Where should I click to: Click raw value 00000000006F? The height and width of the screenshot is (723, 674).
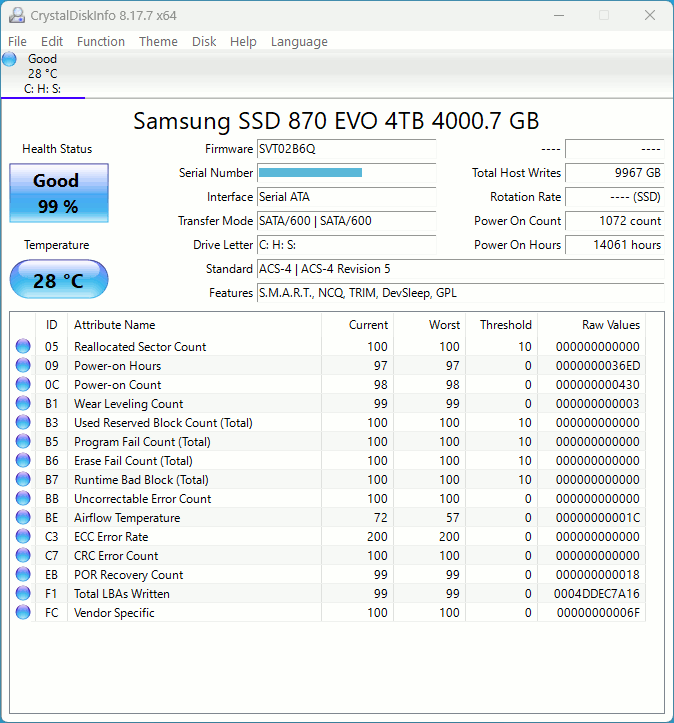[598, 613]
